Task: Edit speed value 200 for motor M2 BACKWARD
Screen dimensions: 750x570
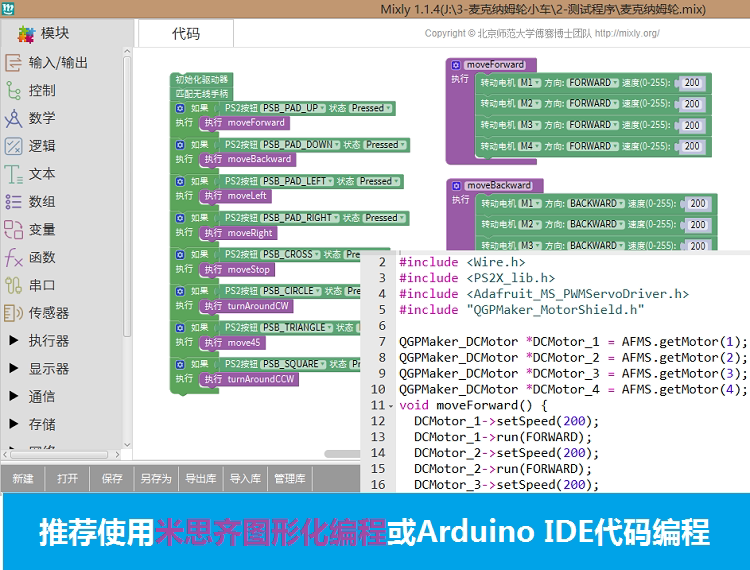Action: [x=697, y=225]
